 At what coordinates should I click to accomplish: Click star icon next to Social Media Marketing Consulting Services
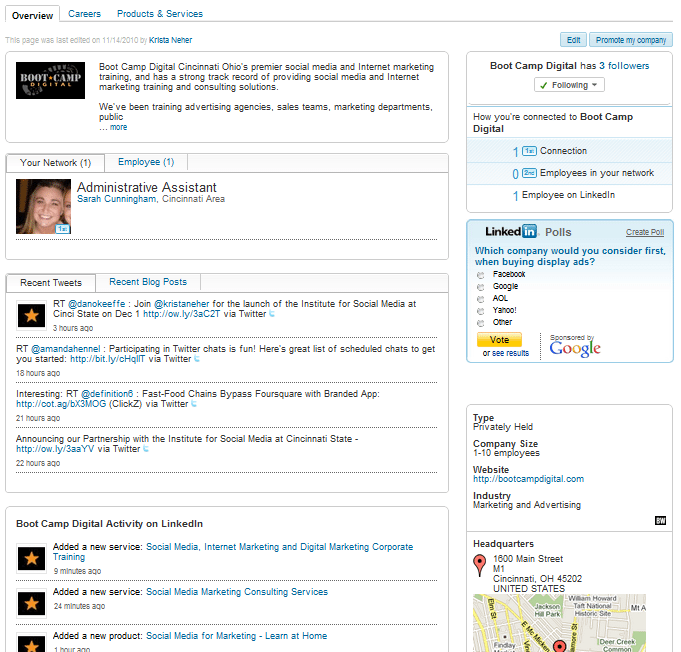31,602
